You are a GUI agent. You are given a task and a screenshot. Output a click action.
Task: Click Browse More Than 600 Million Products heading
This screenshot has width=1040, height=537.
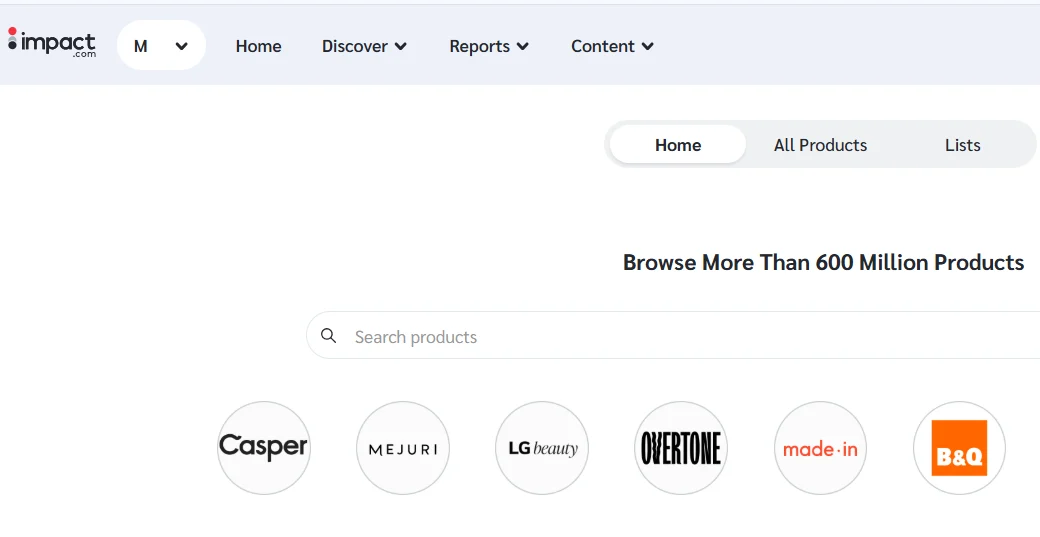(823, 263)
